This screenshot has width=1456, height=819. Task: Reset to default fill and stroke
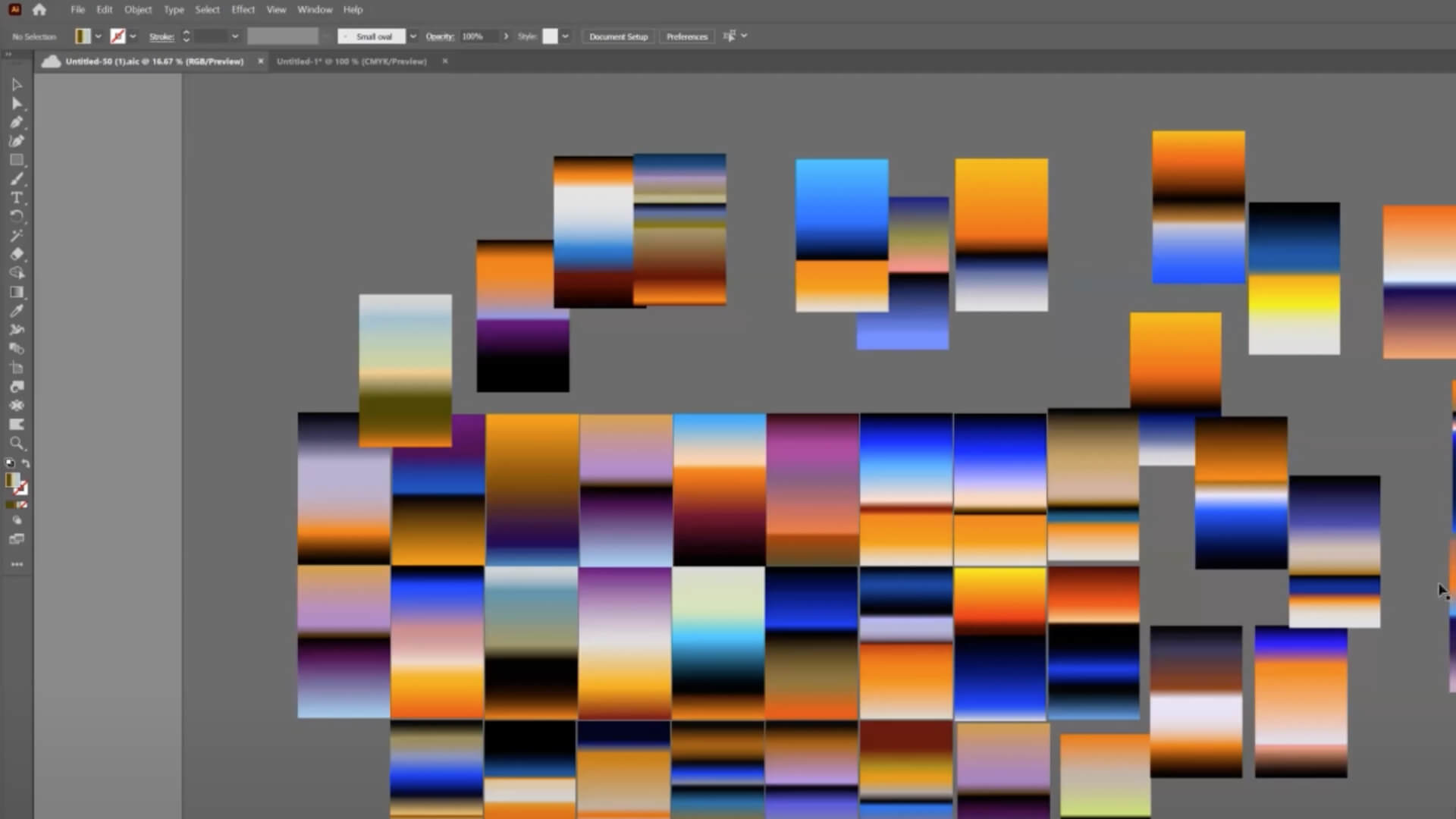[10, 463]
